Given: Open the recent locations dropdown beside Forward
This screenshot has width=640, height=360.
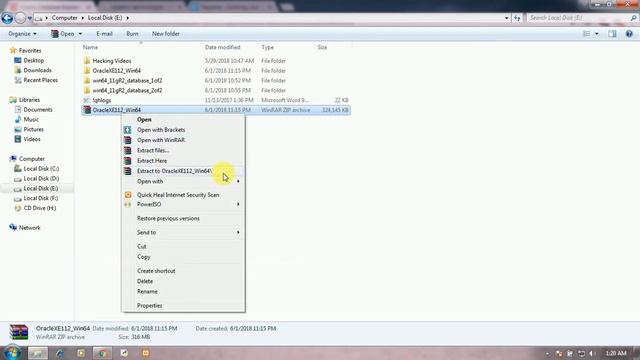Looking at the screenshot, I should (x=29, y=18).
